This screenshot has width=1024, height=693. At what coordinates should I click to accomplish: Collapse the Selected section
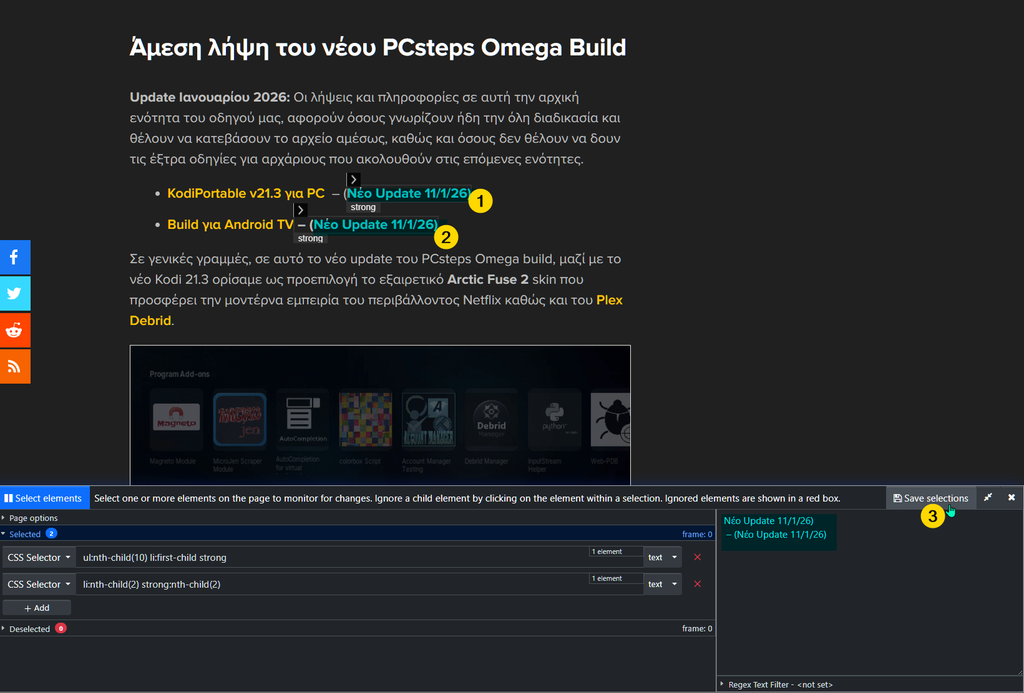[22, 534]
